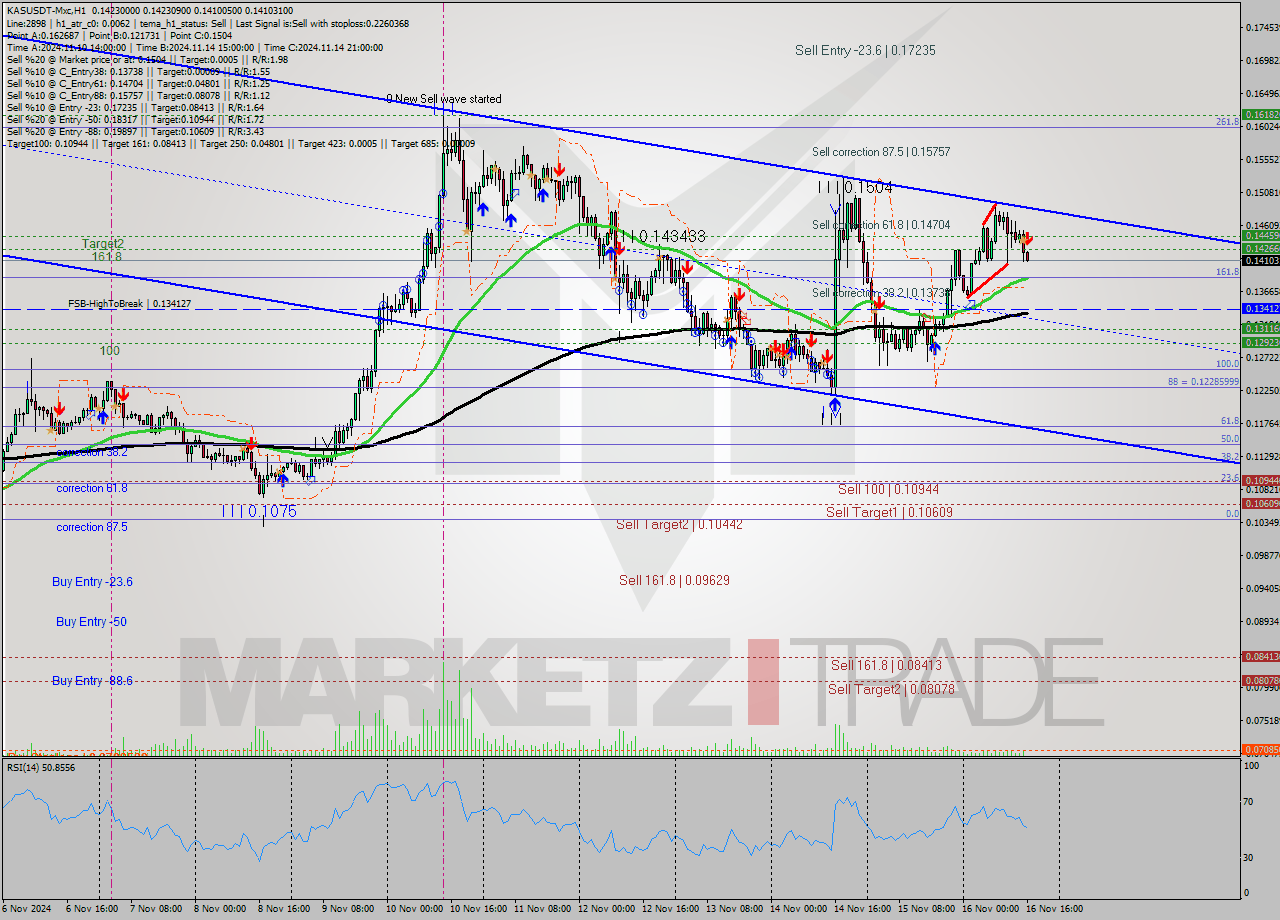Click the 'Sell Target2 | 0.08078' label
This screenshot has height=920, width=1280.
click(891, 689)
